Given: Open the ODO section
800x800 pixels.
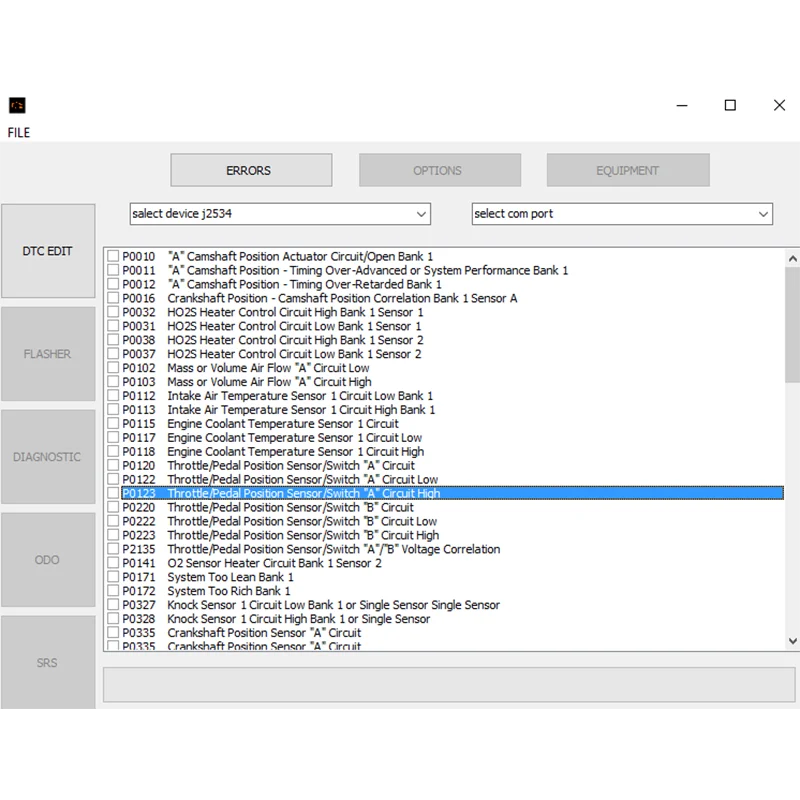Looking at the screenshot, I should pos(48,560).
